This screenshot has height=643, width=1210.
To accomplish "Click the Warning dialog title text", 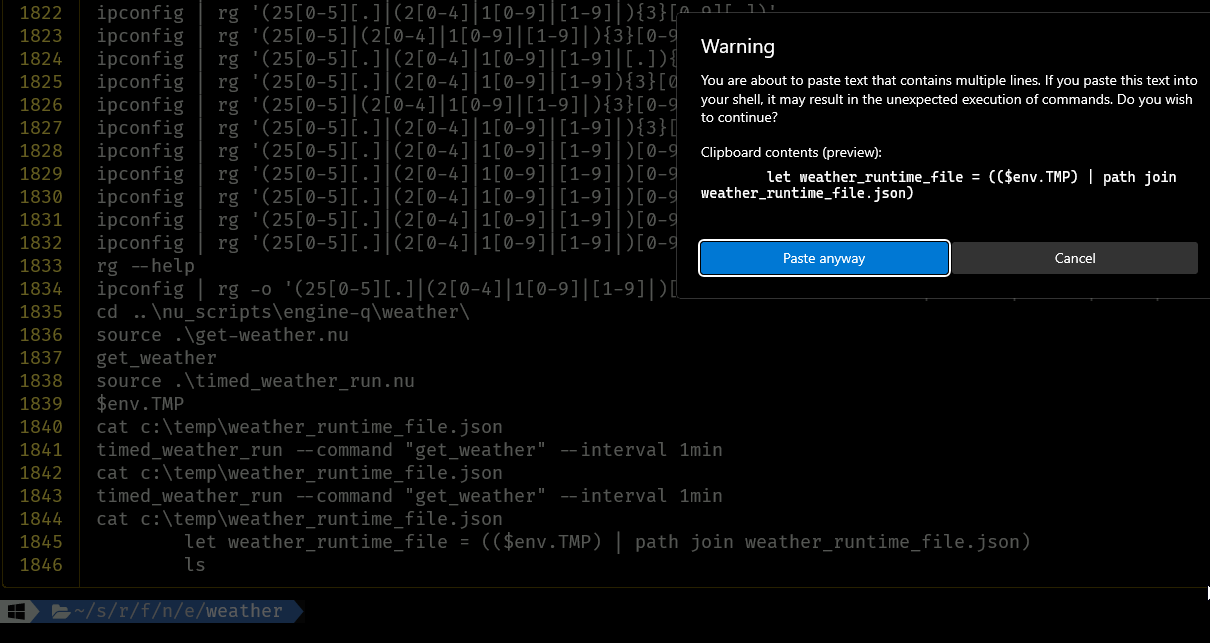I will [737, 46].
